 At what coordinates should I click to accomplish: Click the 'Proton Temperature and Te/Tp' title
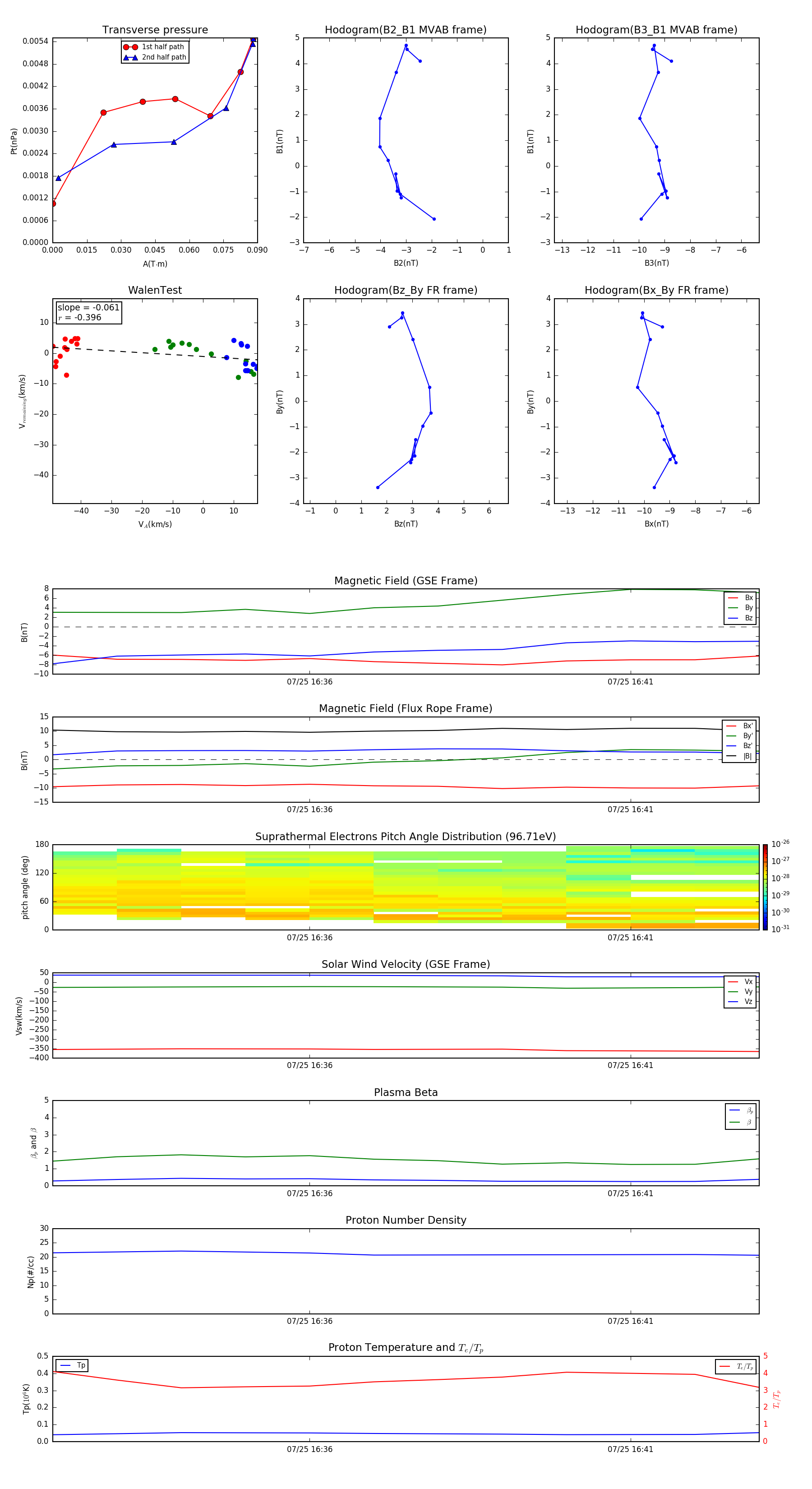pos(406,1348)
